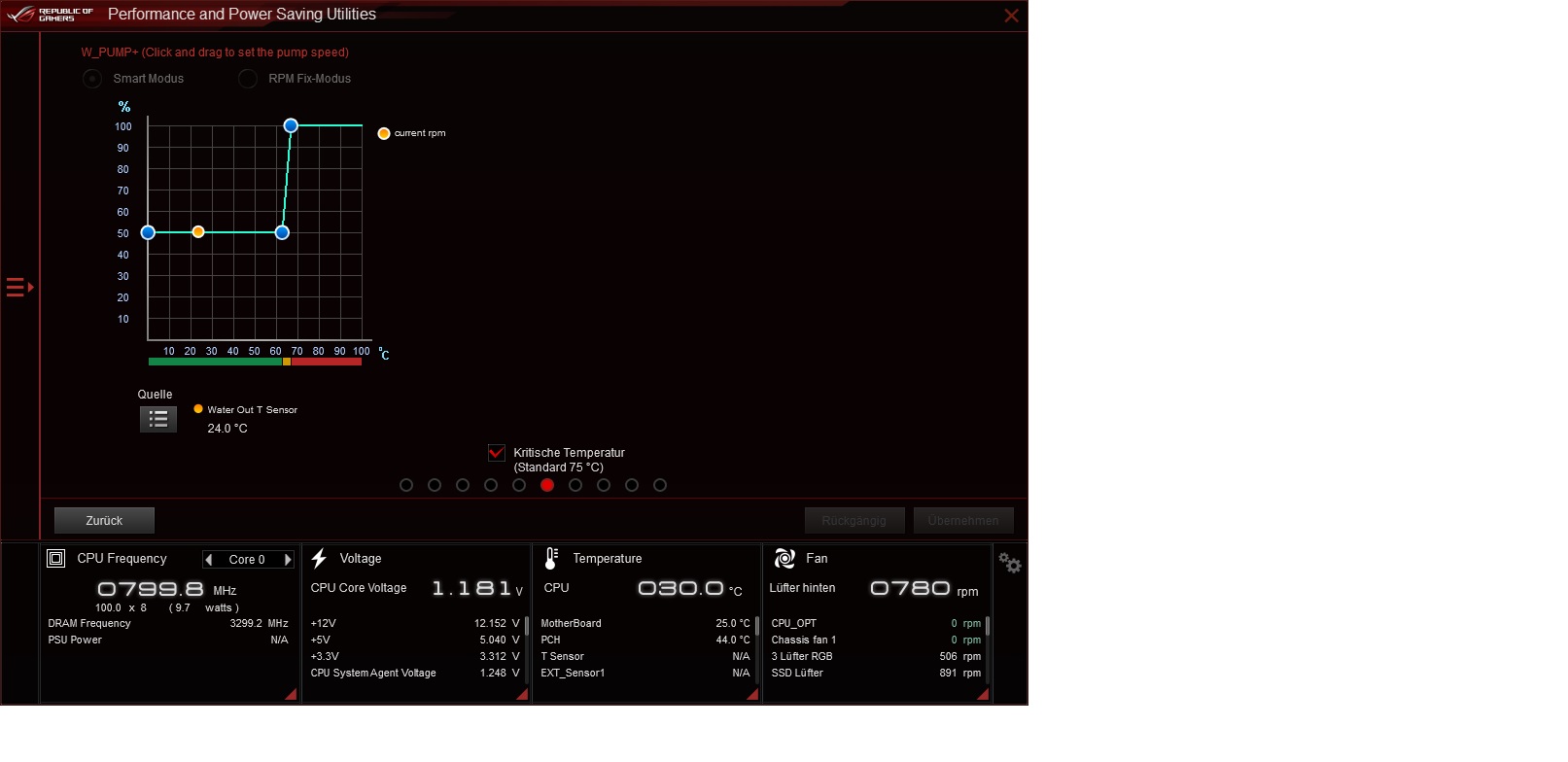Go to the first fan page dot

[x=406, y=485]
